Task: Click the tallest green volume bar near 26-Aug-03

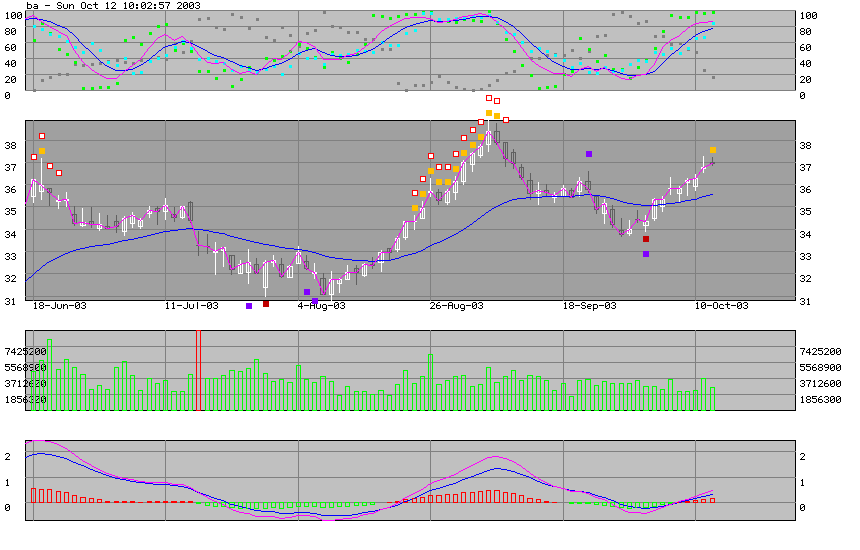Action: (x=431, y=381)
